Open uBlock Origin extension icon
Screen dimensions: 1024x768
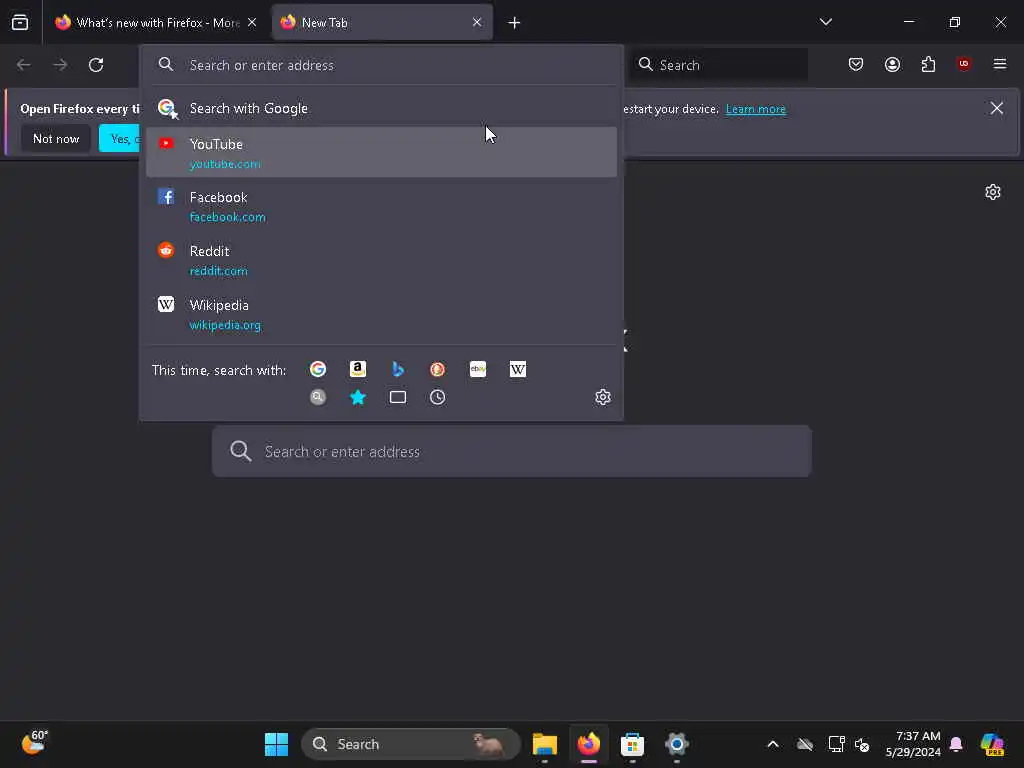[x=963, y=63]
